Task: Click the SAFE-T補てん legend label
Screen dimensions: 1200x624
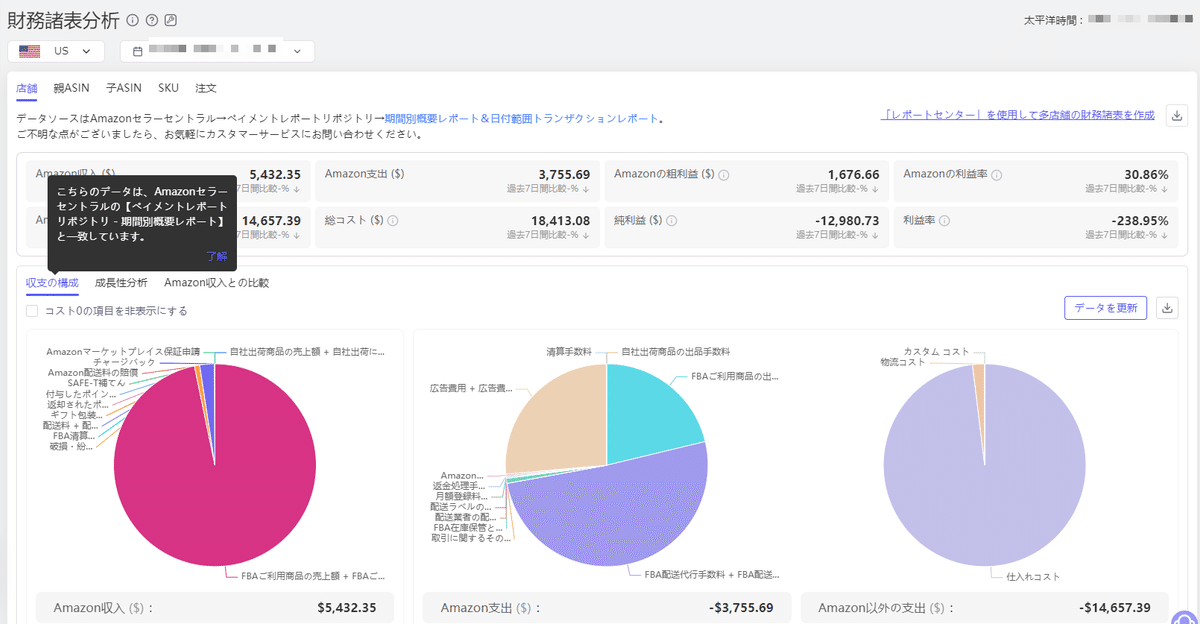Action: tap(97, 383)
